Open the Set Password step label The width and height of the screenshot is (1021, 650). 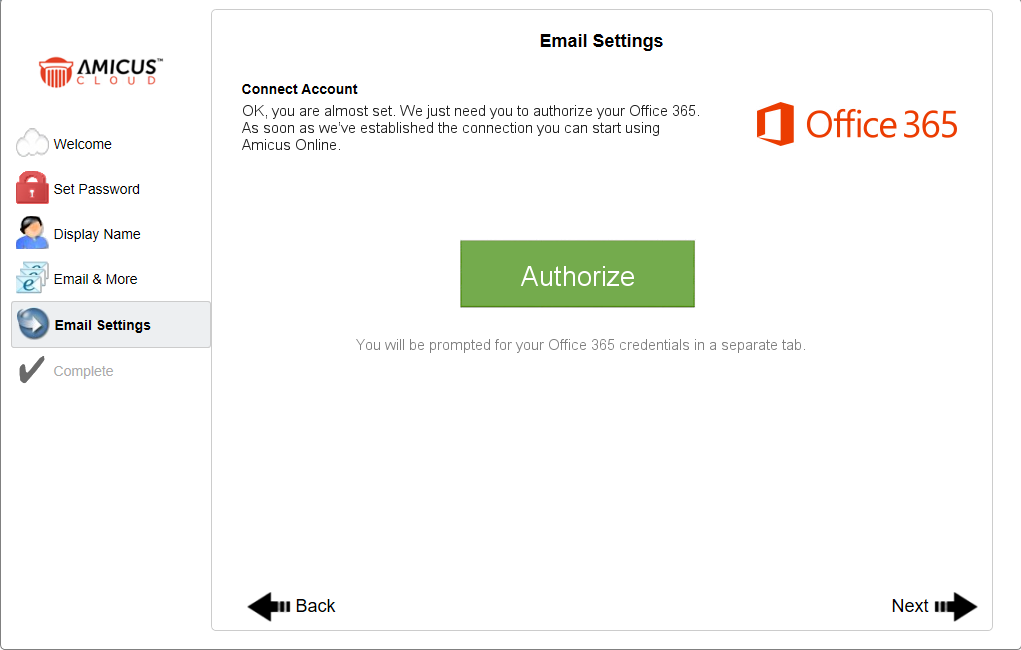(x=96, y=189)
